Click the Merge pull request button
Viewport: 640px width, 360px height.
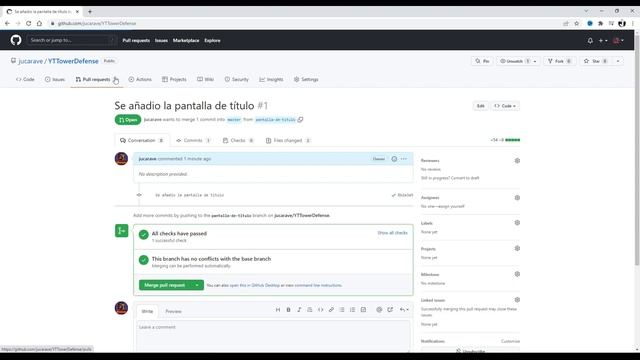point(164,285)
